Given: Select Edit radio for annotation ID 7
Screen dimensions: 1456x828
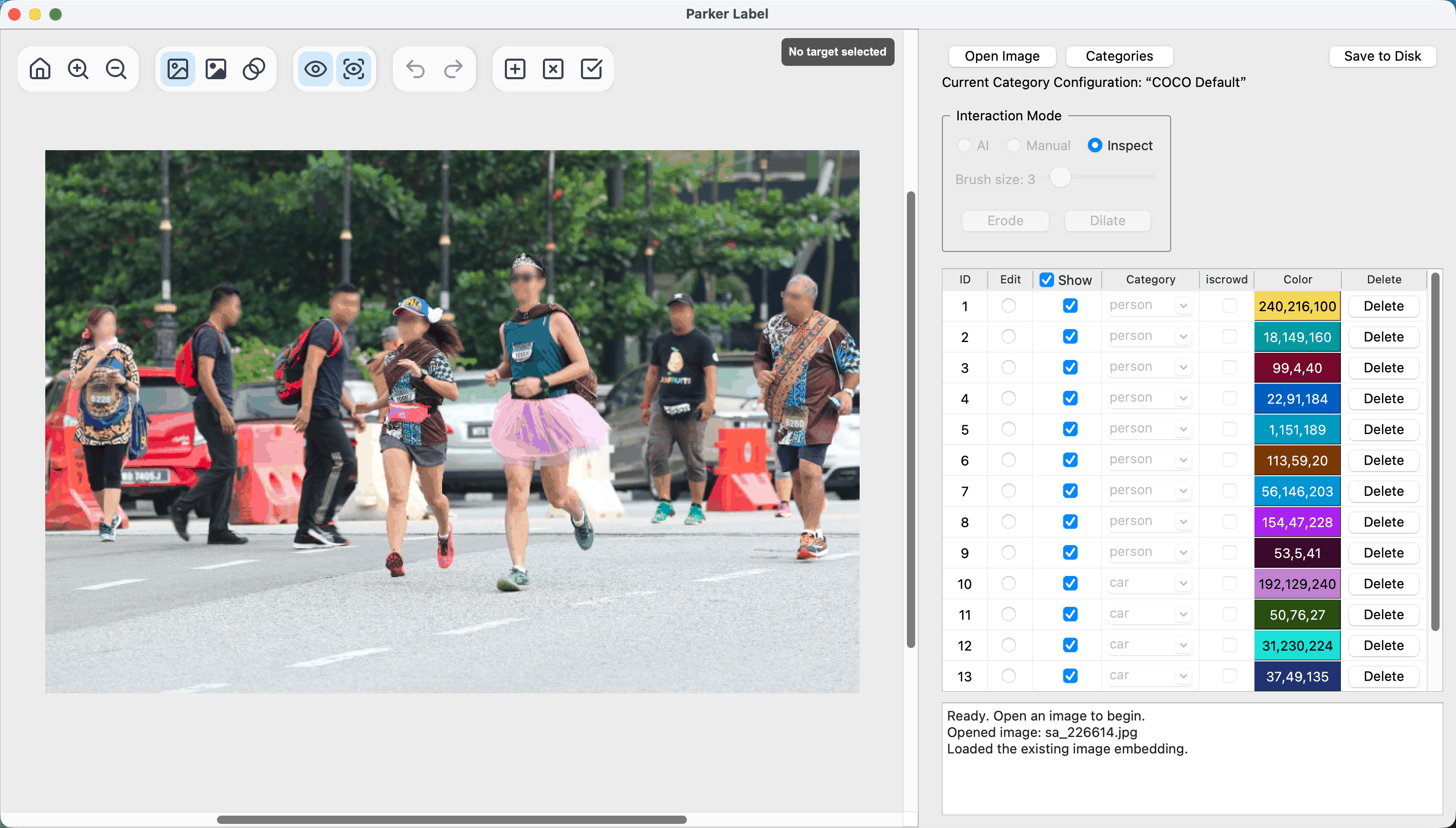Looking at the screenshot, I should click(1009, 491).
